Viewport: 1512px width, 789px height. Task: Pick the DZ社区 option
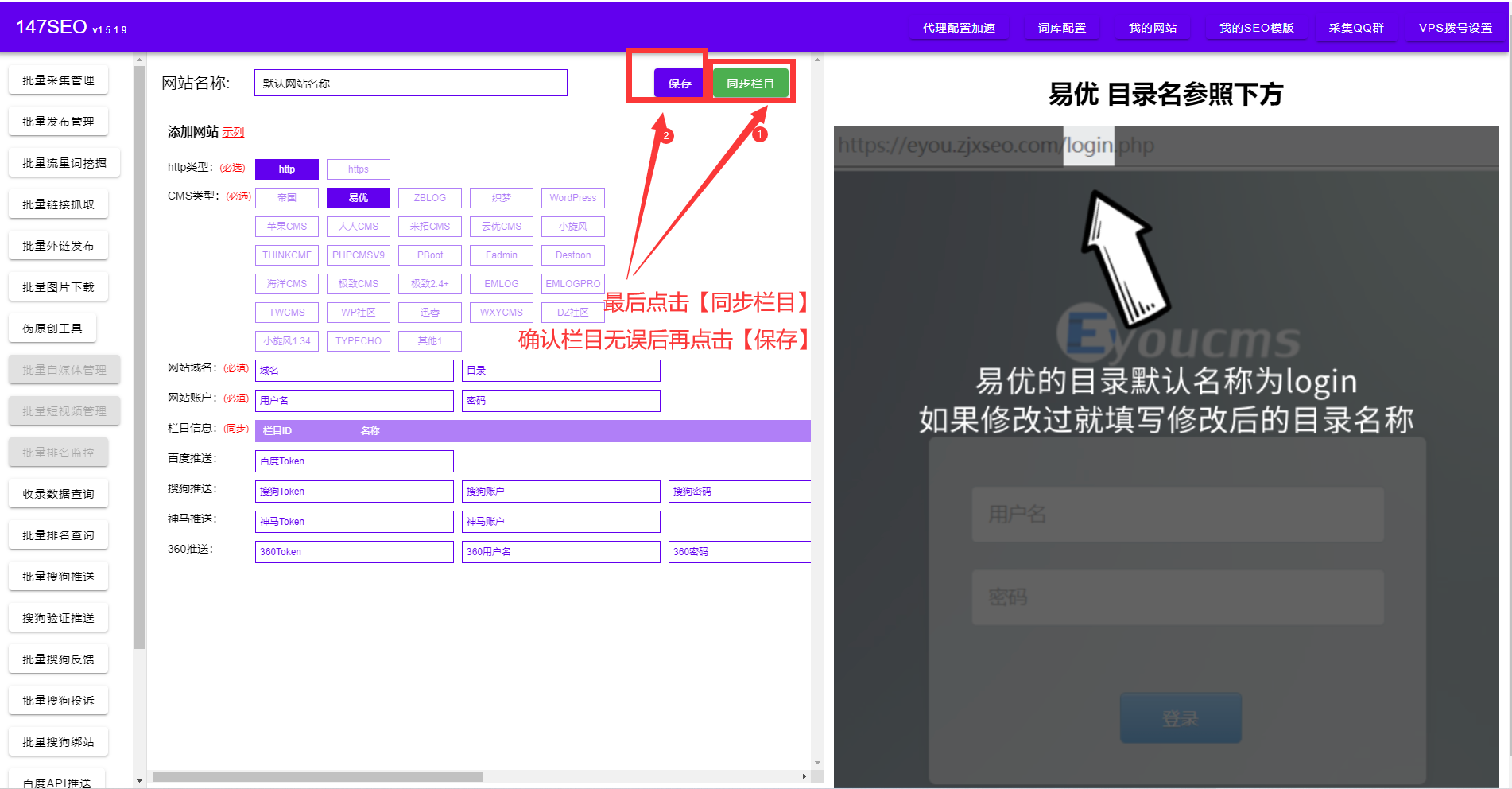coord(573,313)
